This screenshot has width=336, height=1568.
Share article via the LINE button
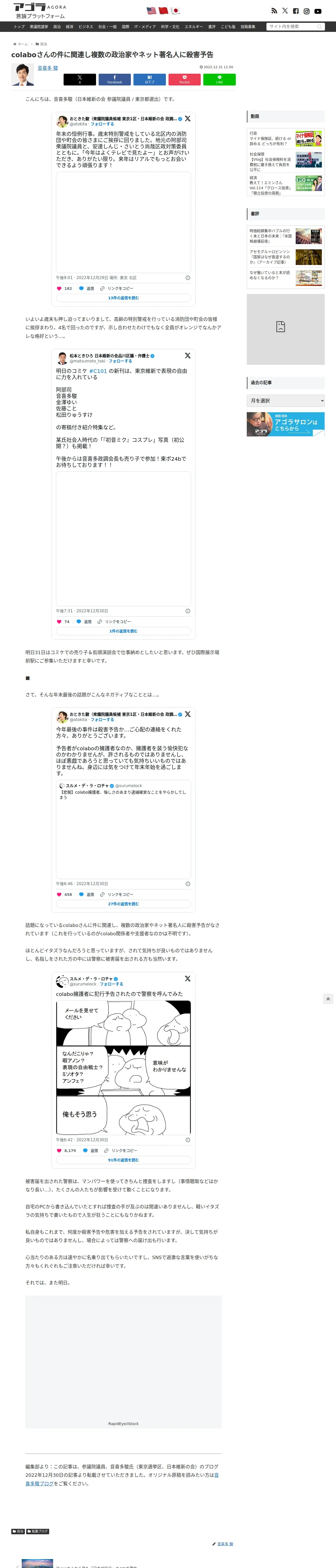pyautogui.click(x=219, y=79)
